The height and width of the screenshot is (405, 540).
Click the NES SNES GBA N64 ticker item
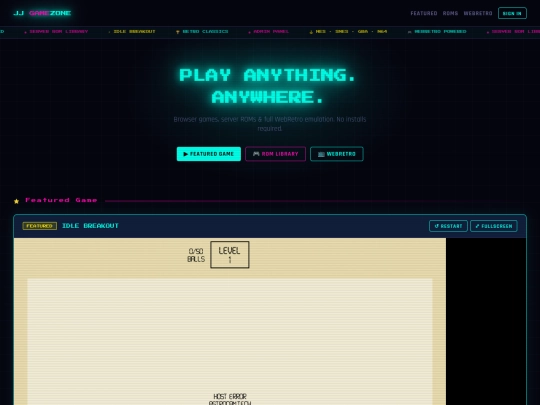pyautogui.click(x=351, y=32)
